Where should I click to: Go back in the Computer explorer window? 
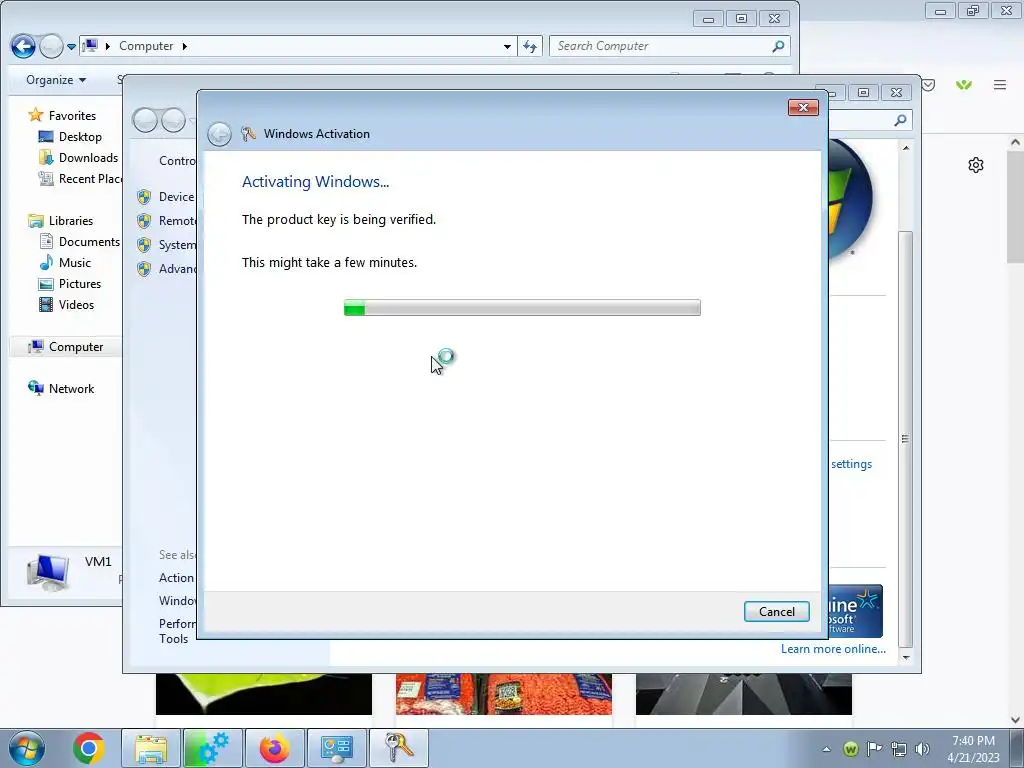[23, 46]
